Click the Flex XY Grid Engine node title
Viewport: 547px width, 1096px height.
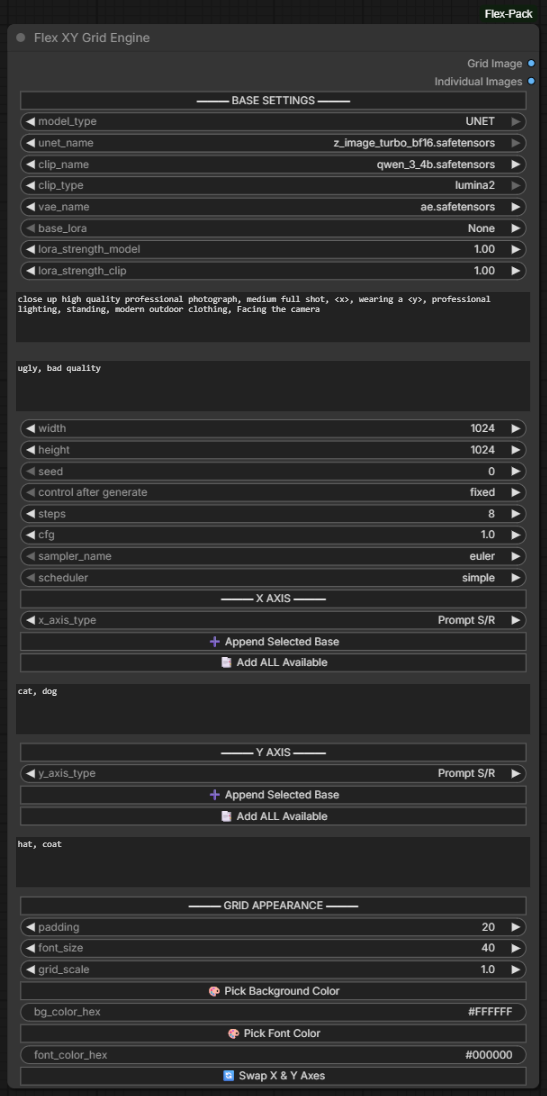(x=92, y=38)
